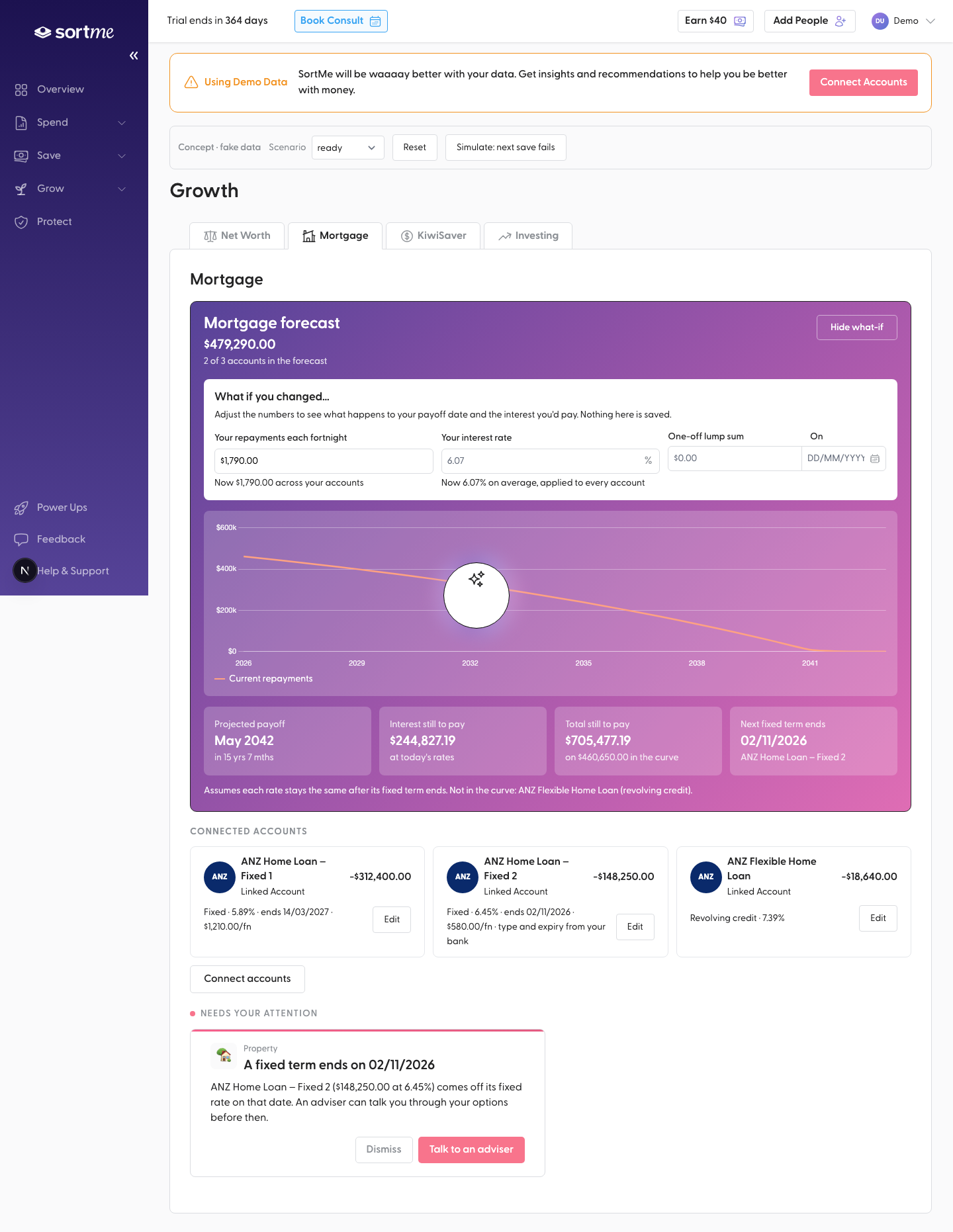Open the Overview grid icon

[x=21, y=89]
